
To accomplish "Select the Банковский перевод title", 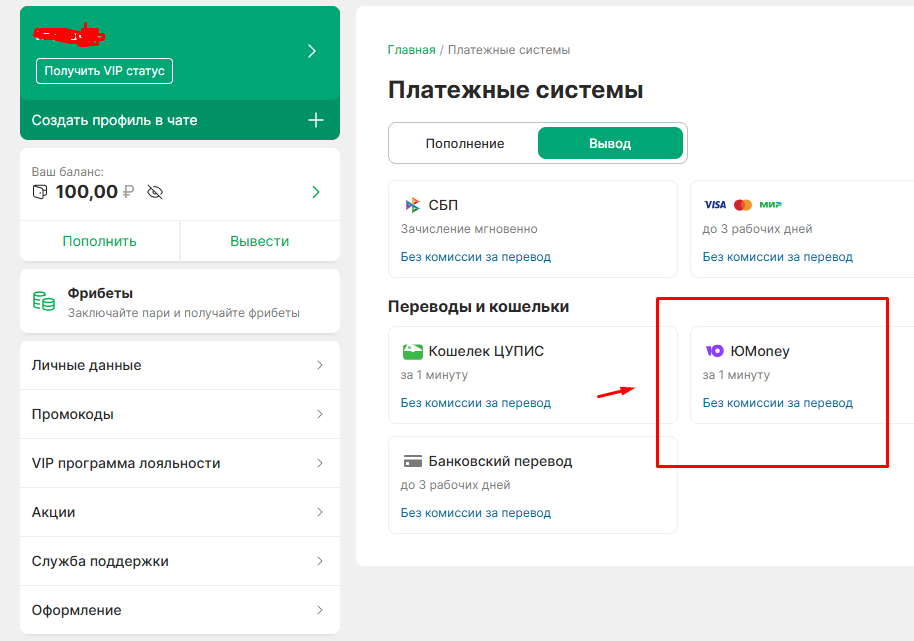I will point(500,462).
